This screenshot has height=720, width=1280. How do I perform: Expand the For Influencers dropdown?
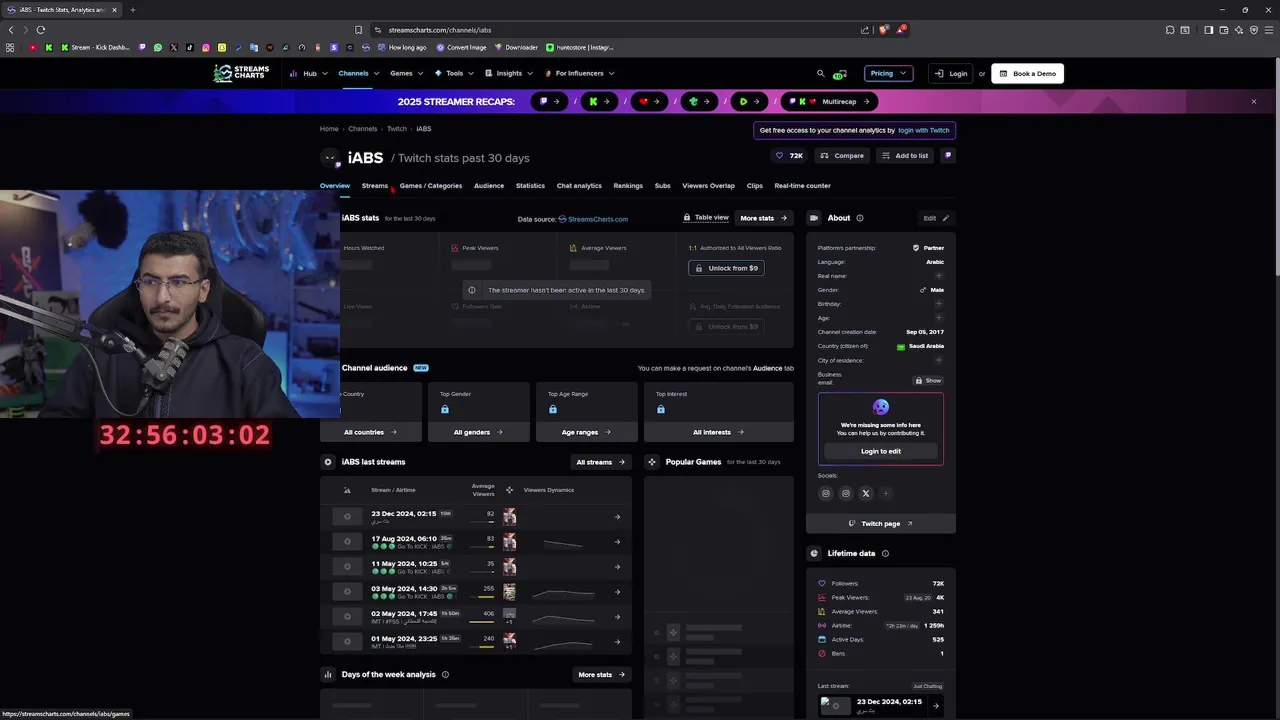[x=580, y=73]
